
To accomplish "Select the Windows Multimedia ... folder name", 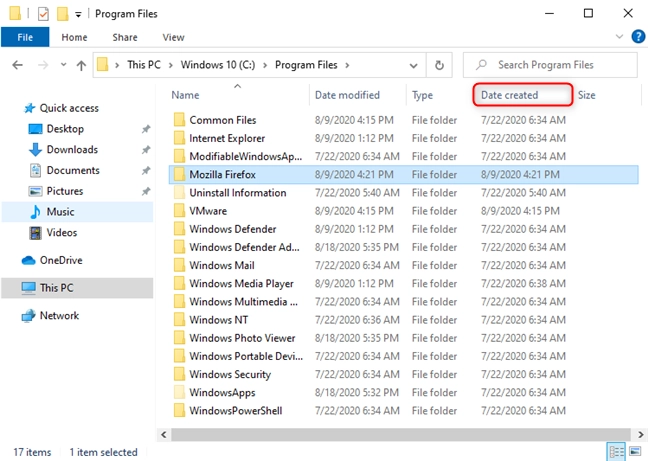I will tap(243, 302).
